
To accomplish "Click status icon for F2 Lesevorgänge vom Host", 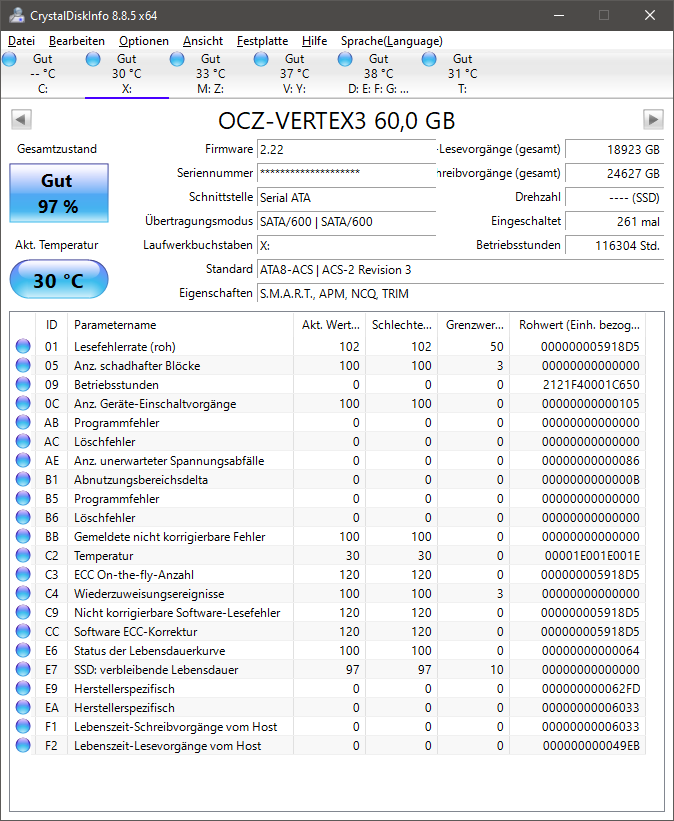I will (23, 745).
